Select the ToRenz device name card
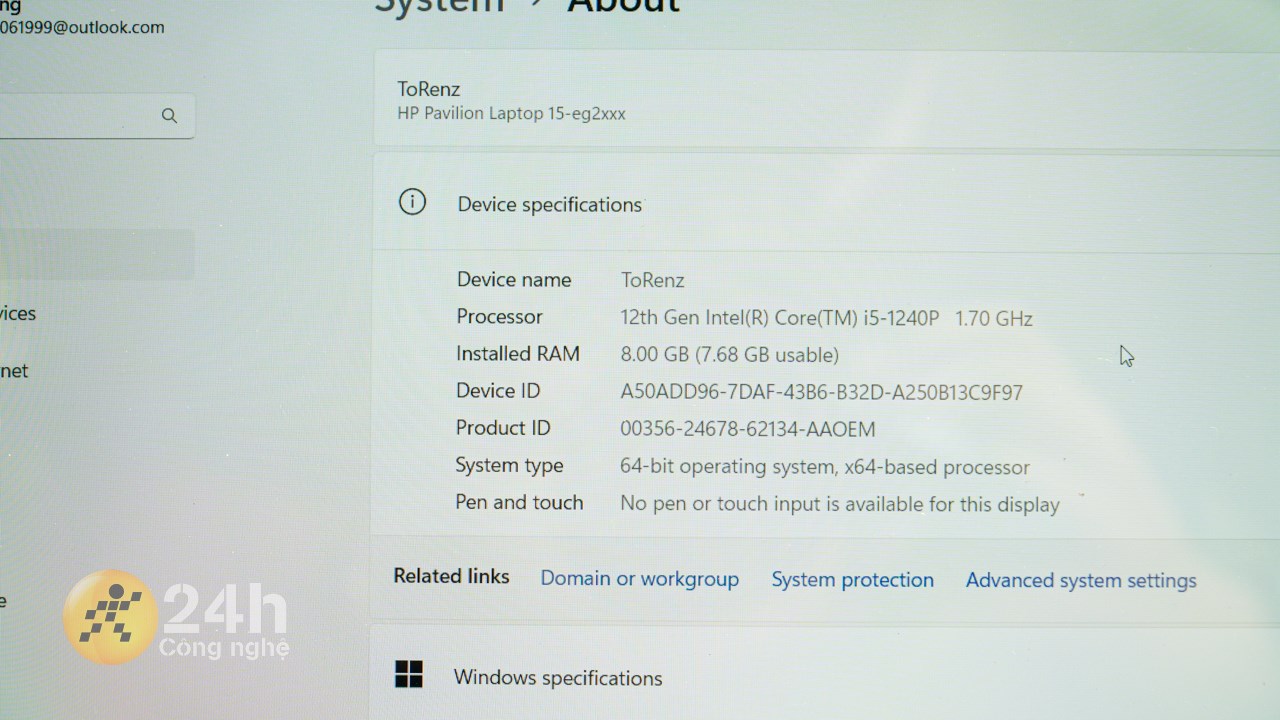Screen dimensions: 1280x720 [826, 100]
